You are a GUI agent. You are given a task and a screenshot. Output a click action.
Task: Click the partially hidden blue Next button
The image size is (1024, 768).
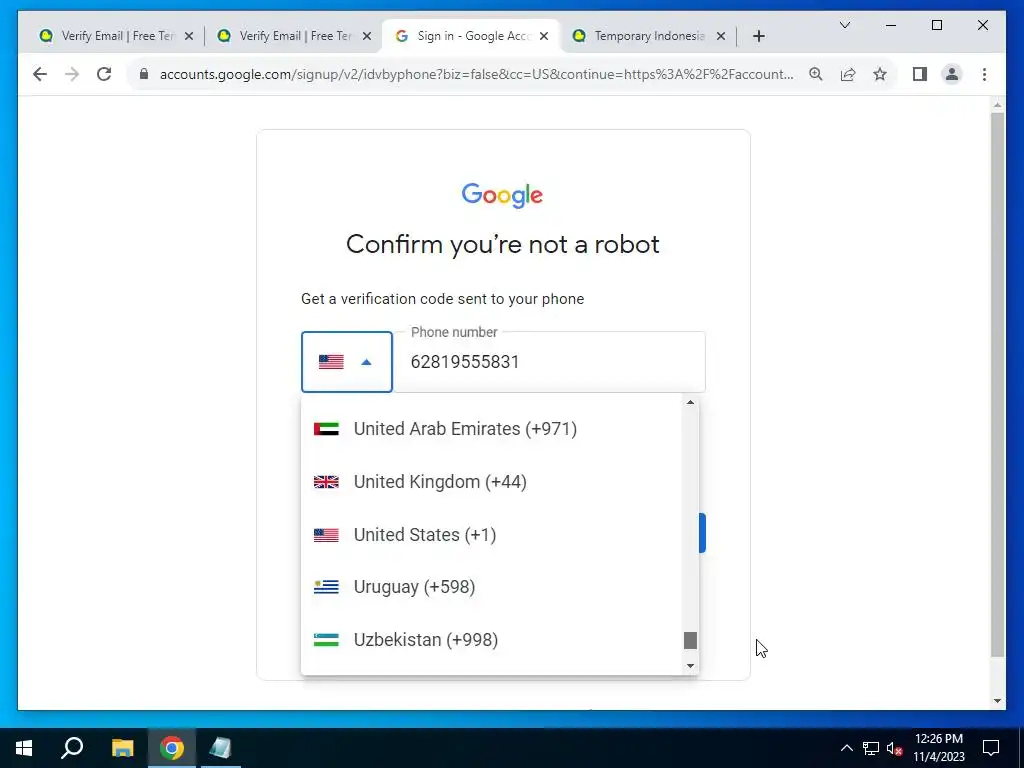tap(702, 533)
